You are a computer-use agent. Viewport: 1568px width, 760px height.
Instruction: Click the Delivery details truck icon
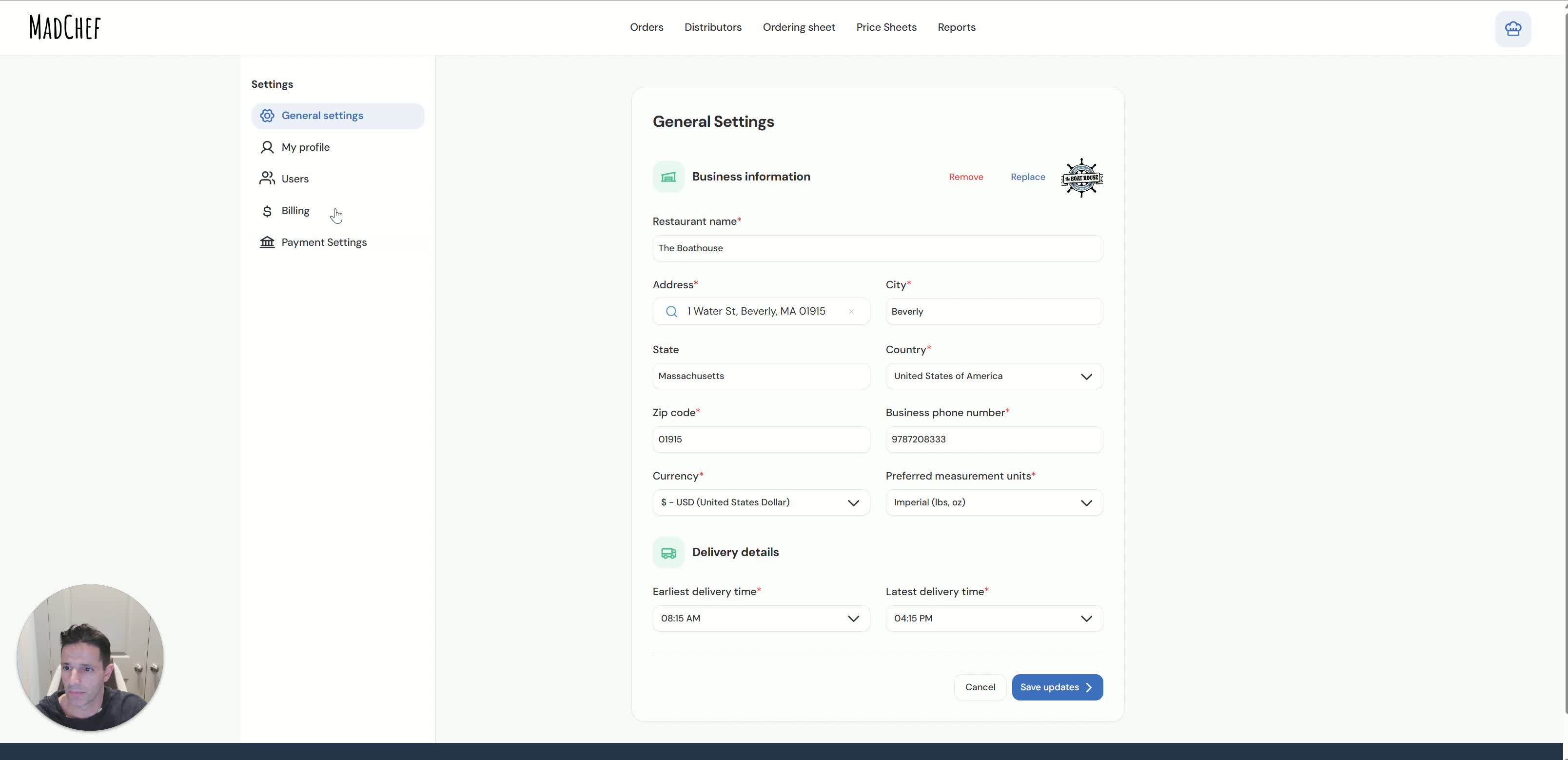668,553
